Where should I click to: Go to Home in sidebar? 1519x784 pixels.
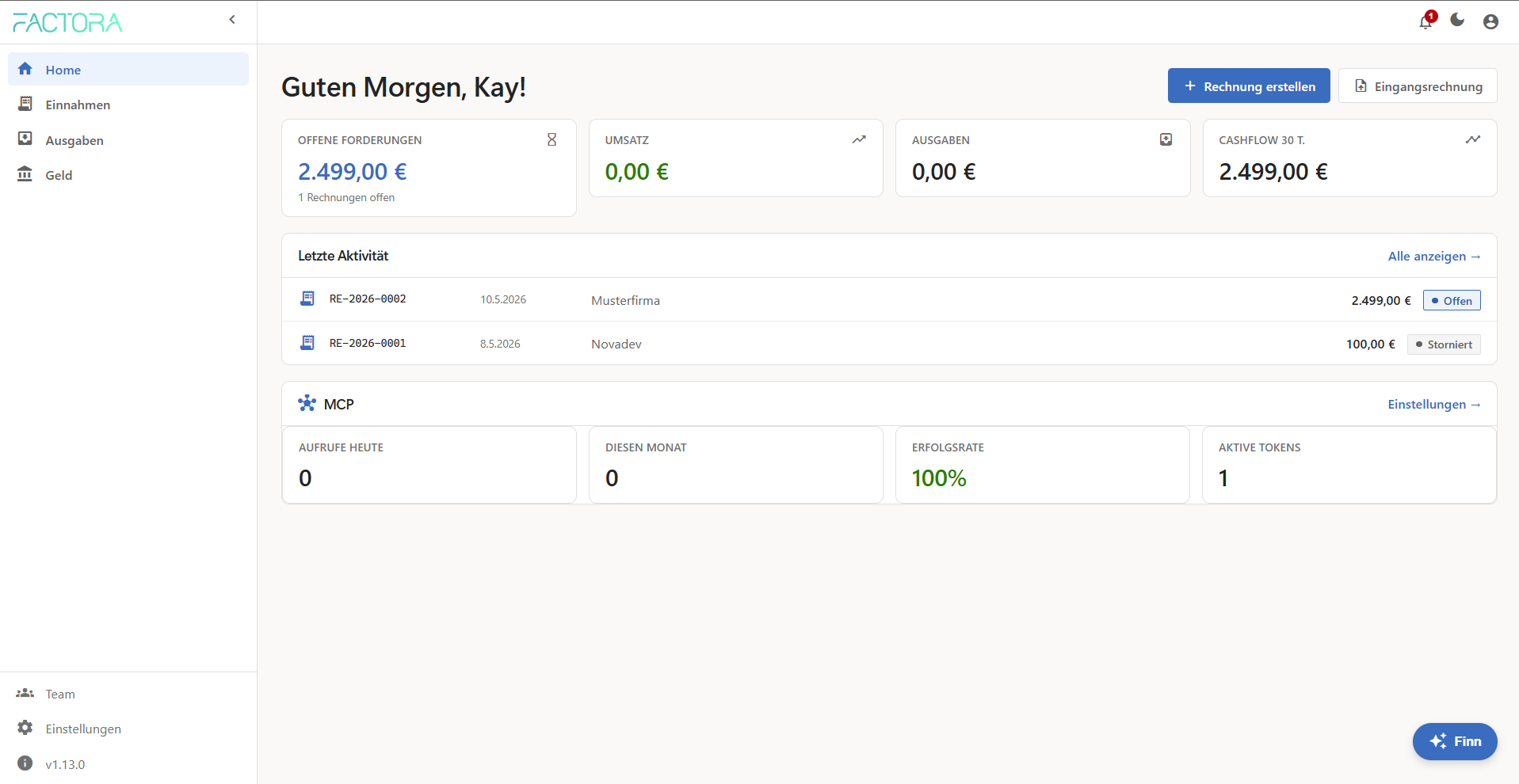tap(128, 70)
